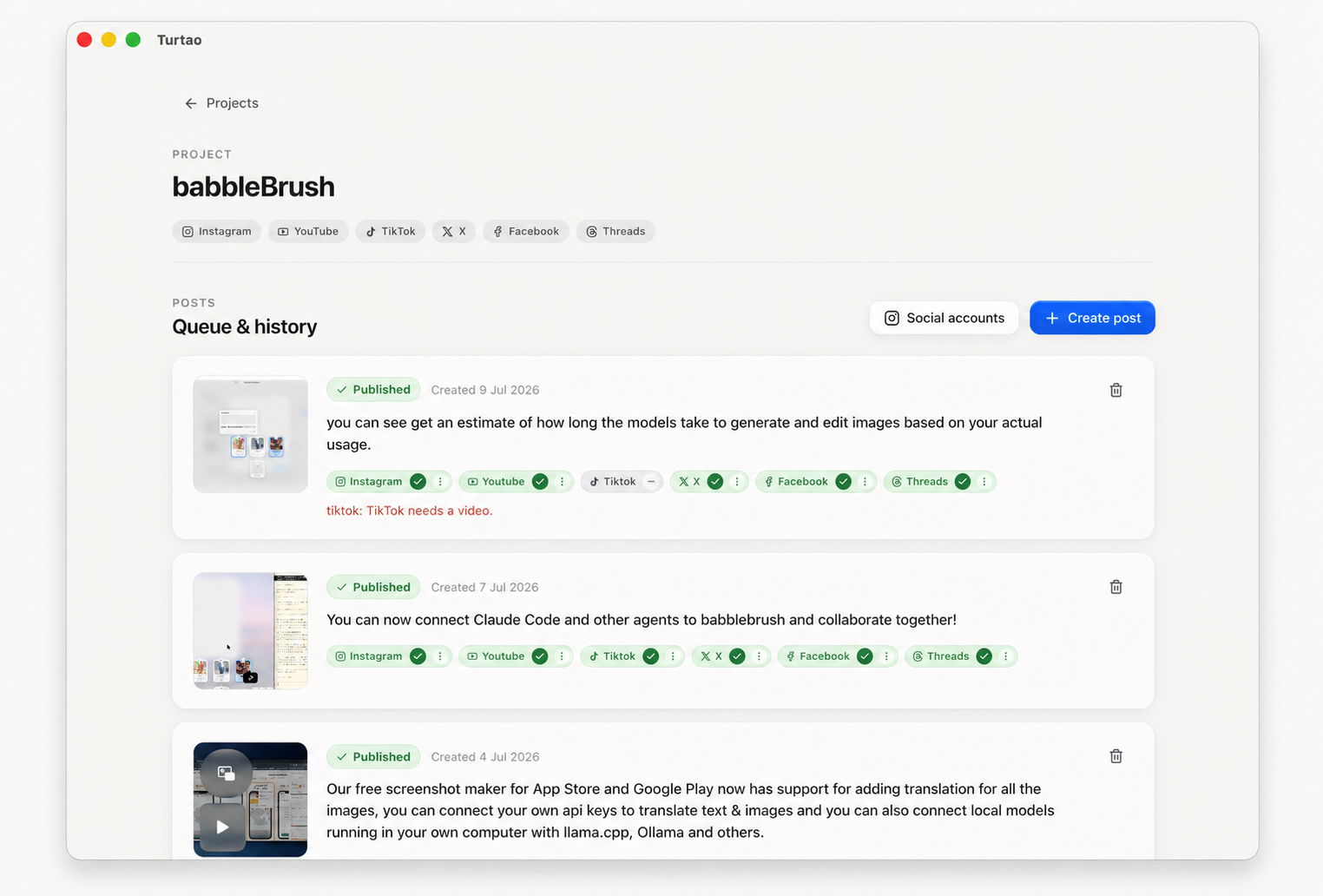This screenshot has height=896, width=1323.
Task: Open the 9 Jul post thumbnail
Action: [250, 435]
